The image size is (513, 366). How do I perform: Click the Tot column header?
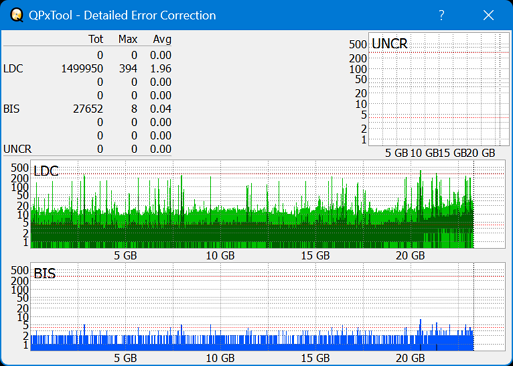[96, 39]
